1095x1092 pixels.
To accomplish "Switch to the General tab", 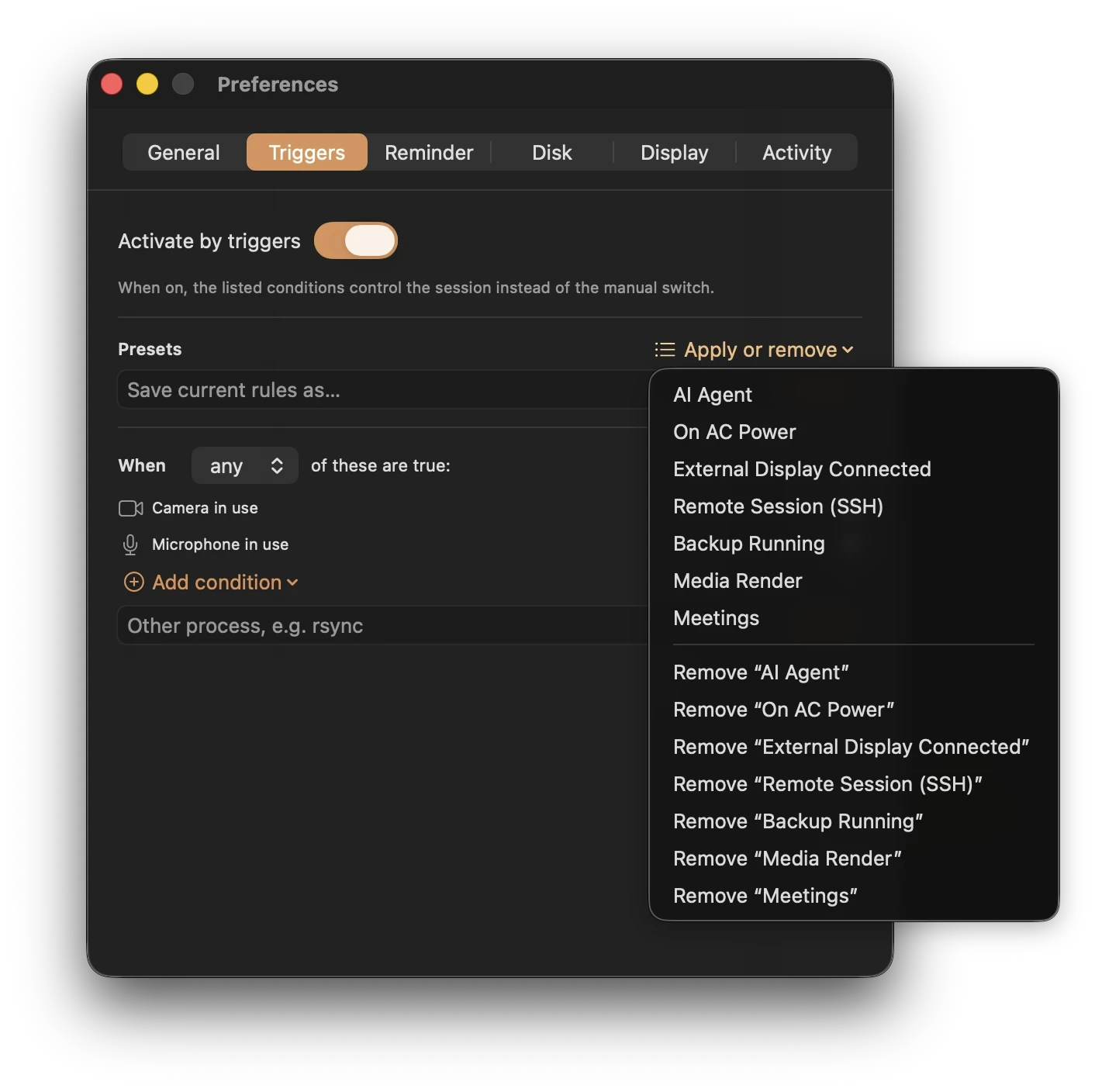I will tap(184, 152).
